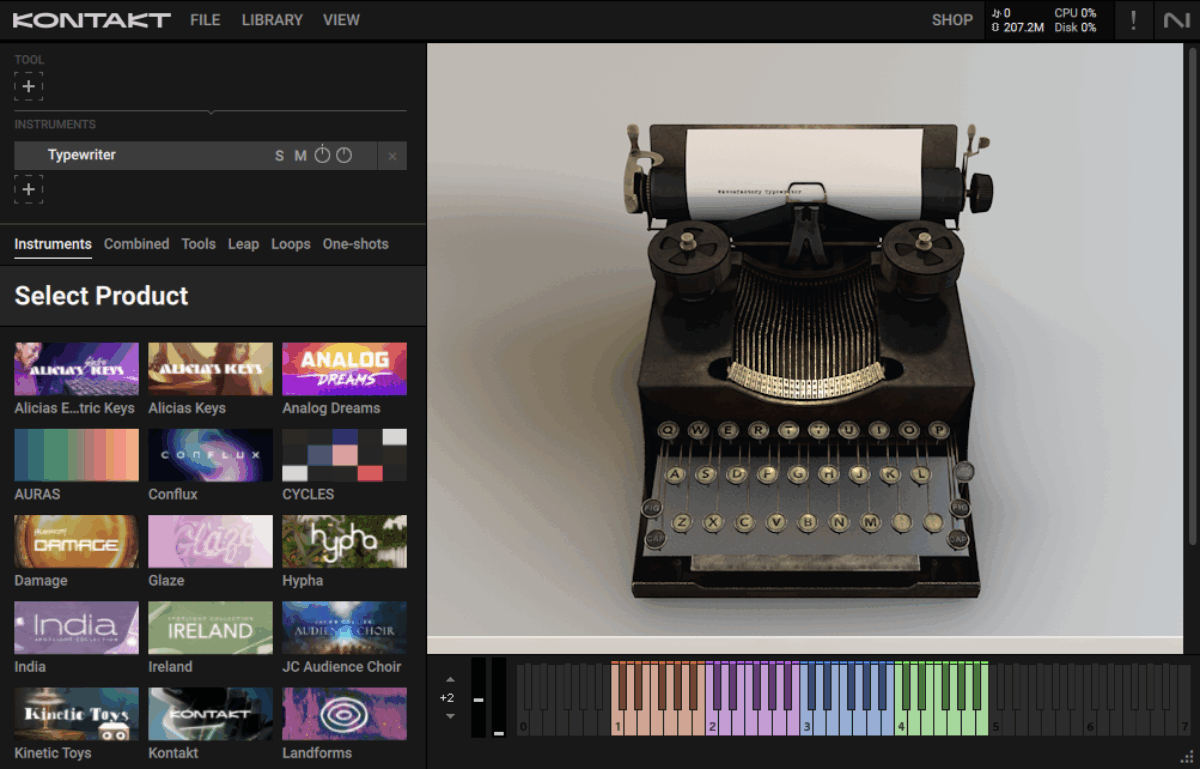Click the M typewriter key
The height and width of the screenshot is (769, 1200).
[x=871, y=521]
